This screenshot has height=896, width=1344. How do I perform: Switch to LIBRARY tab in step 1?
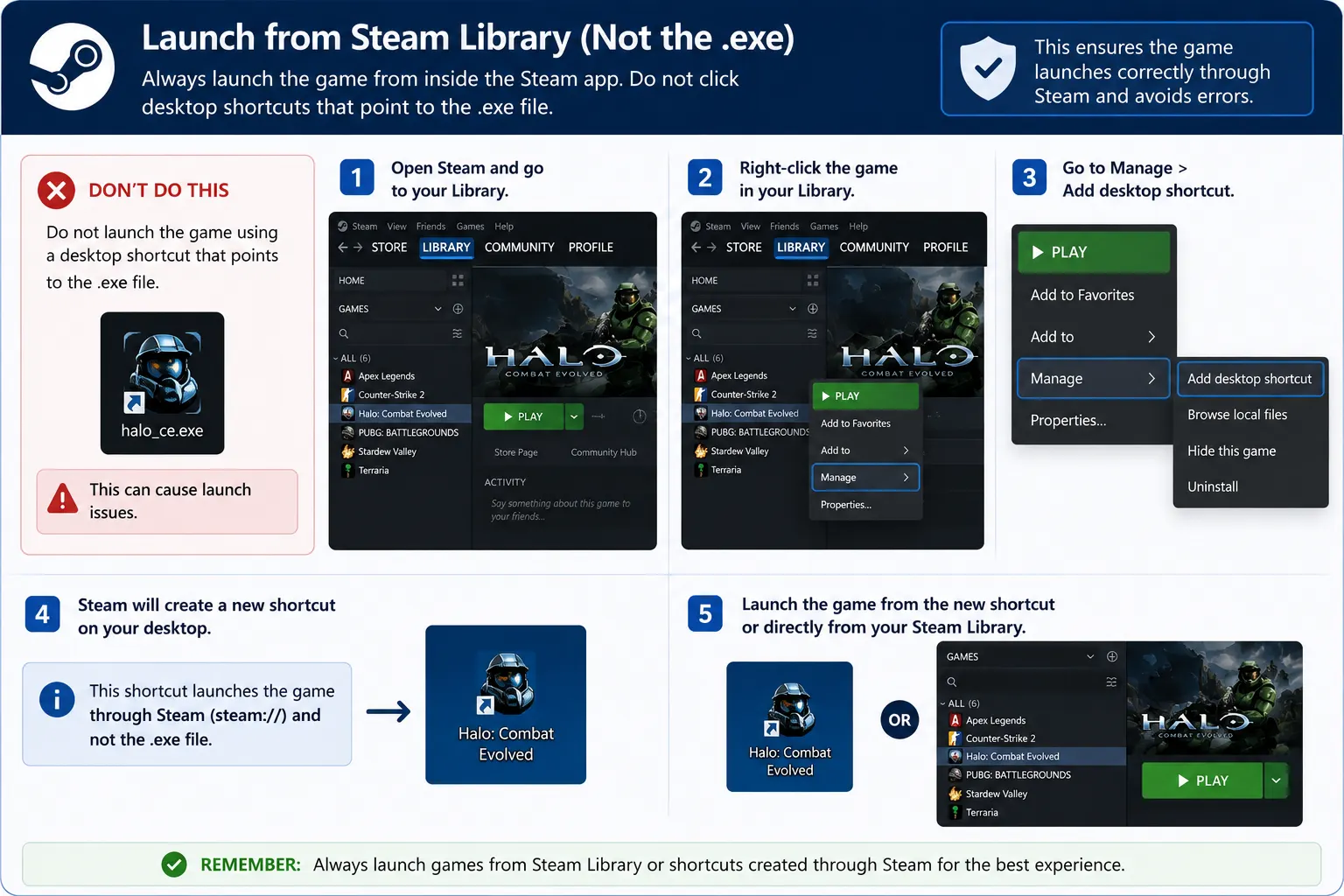click(446, 248)
